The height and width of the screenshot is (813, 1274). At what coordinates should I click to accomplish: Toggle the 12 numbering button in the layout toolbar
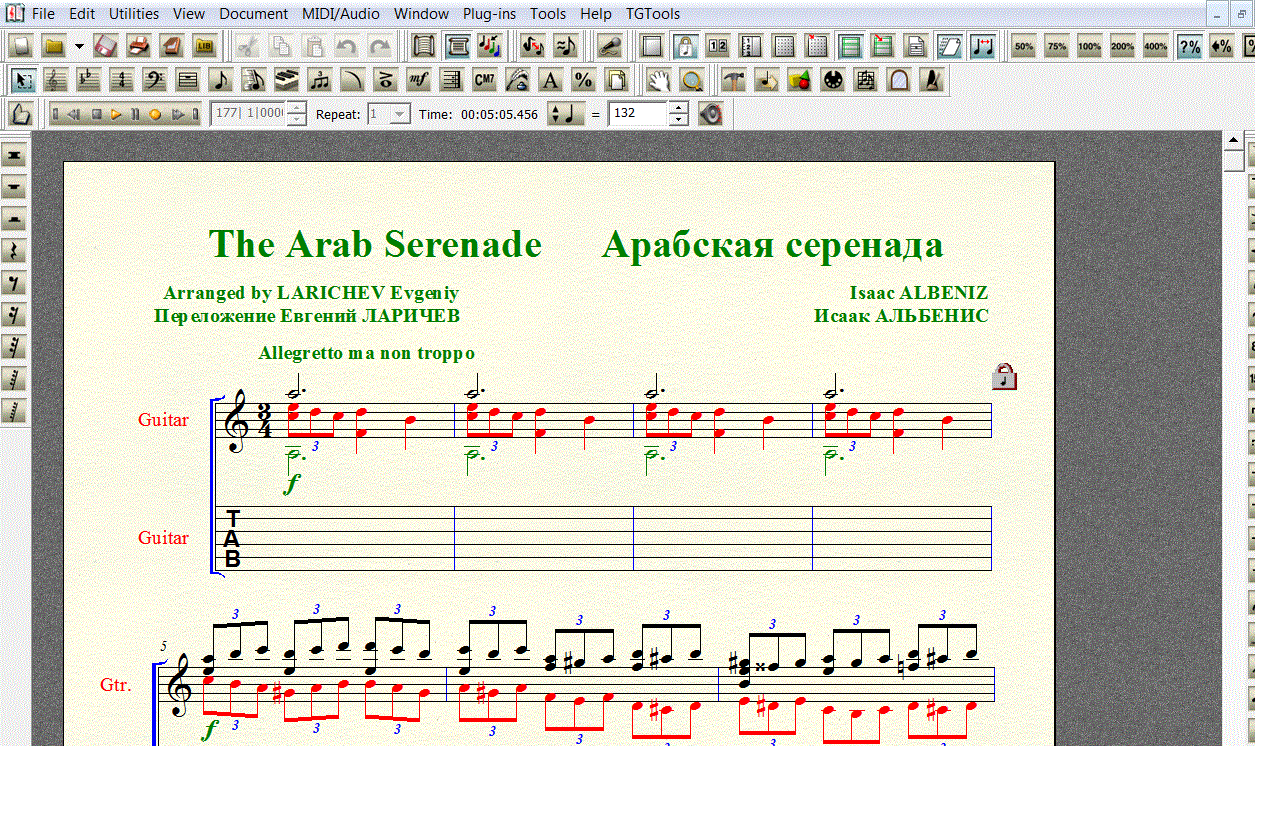(x=718, y=46)
